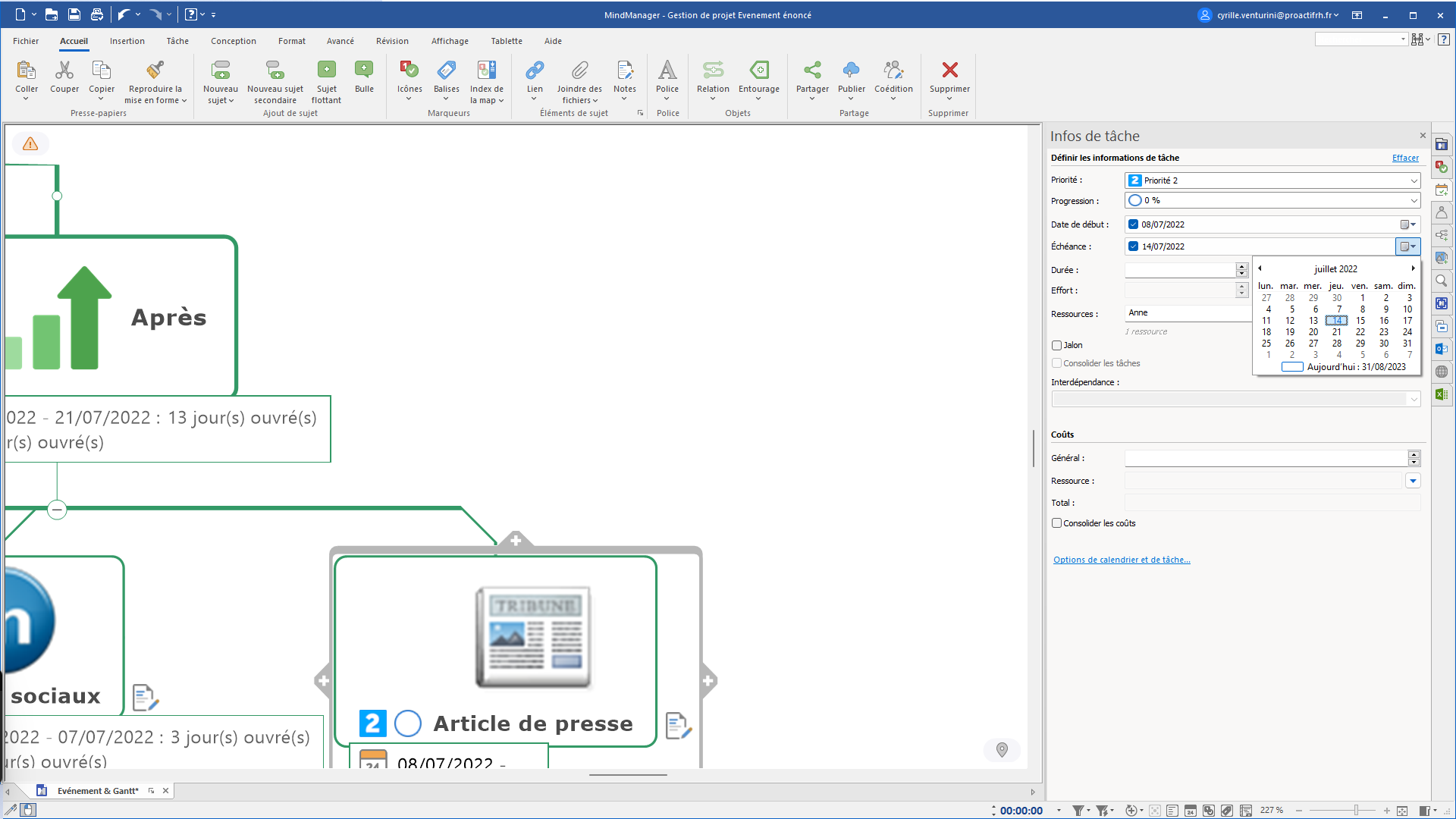Click the Reproduire la mise en forme painter

click(155, 71)
